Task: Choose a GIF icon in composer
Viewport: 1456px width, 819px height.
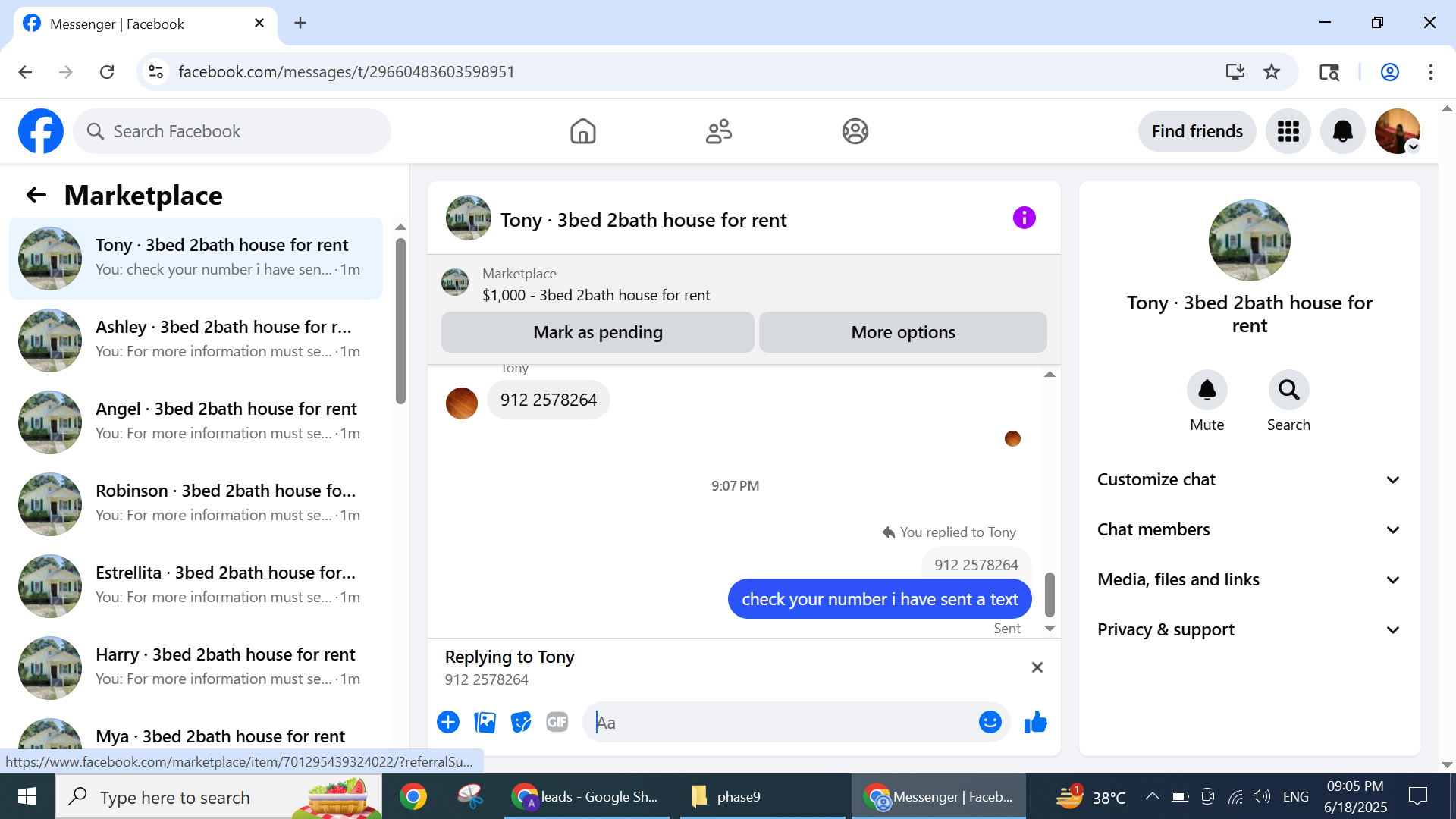Action: pyautogui.click(x=557, y=722)
